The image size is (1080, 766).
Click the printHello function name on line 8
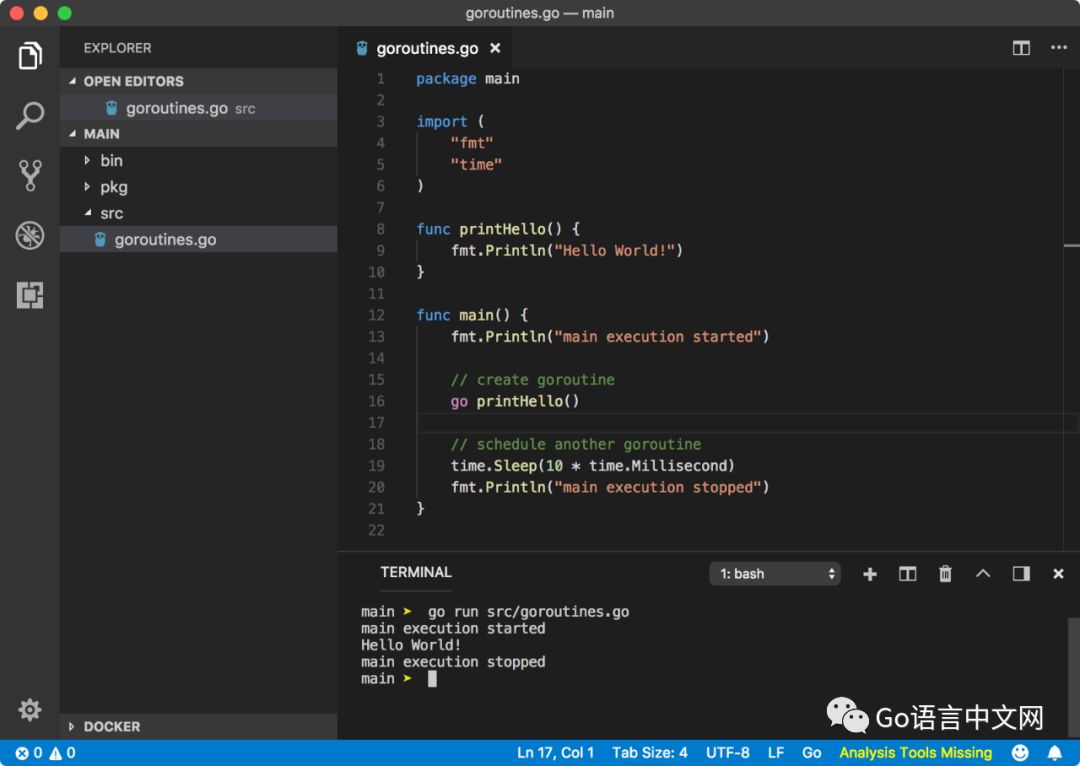(501, 229)
